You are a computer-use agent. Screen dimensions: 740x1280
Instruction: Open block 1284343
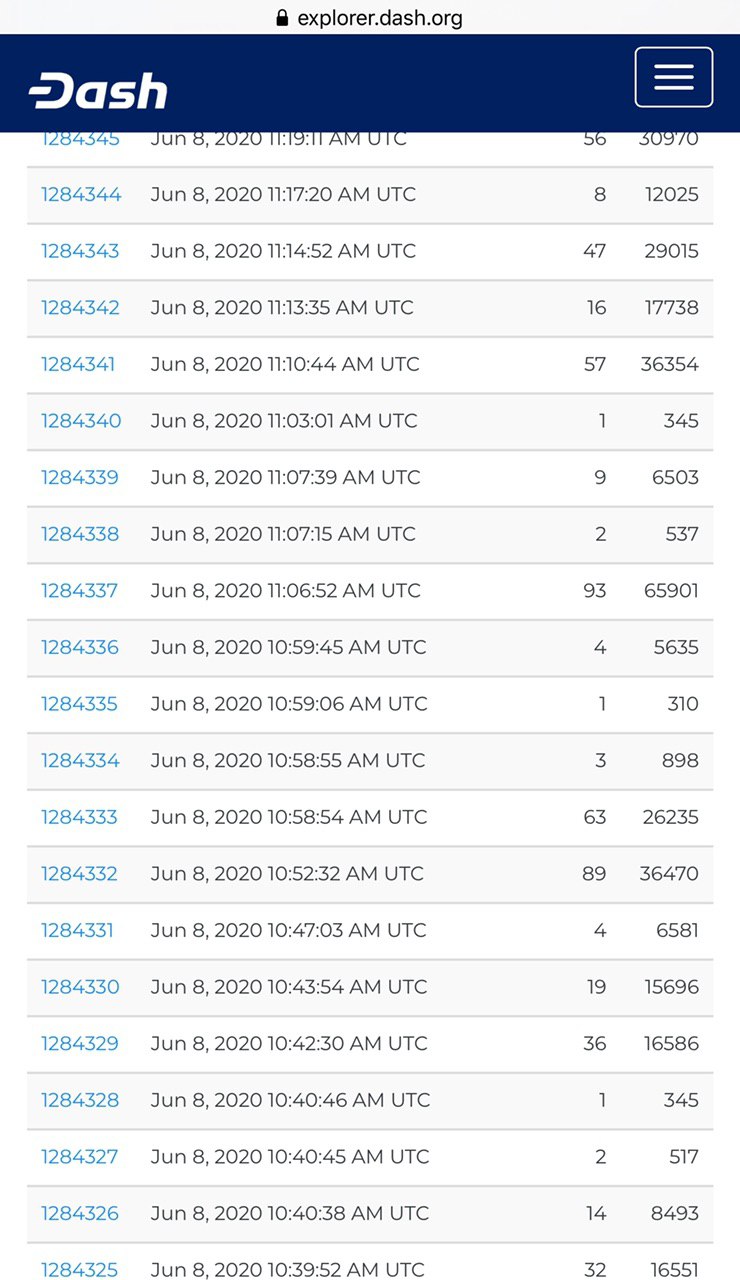[80, 251]
